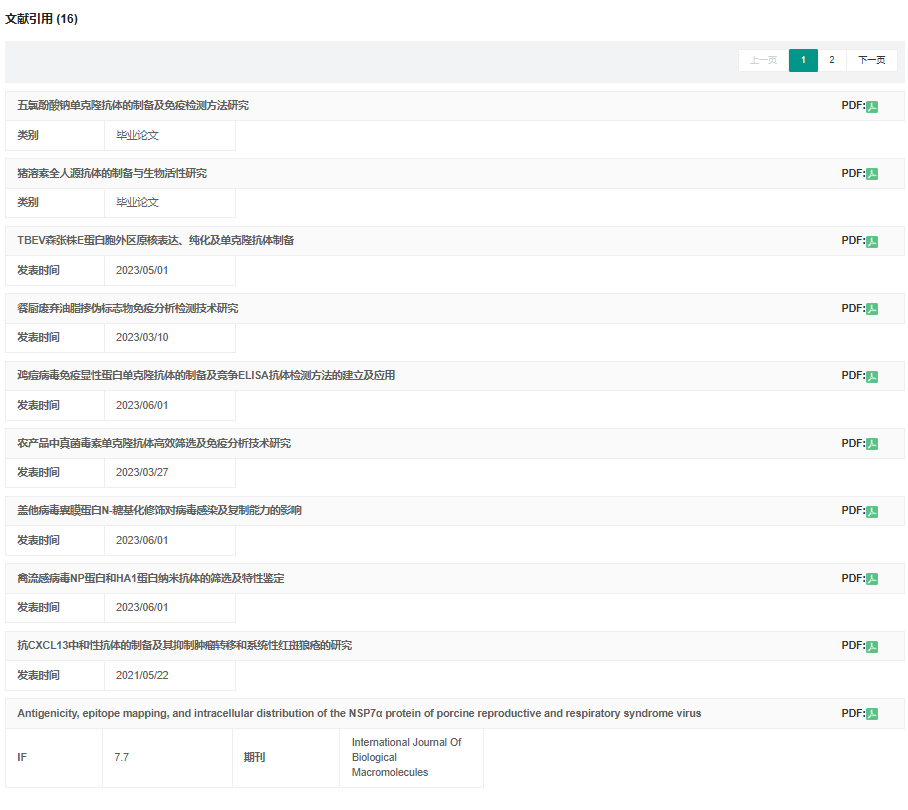Open 五氯酚酸钠单克隆抗体的制备 citation title
The image size is (908, 810).
(x=133, y=106)
